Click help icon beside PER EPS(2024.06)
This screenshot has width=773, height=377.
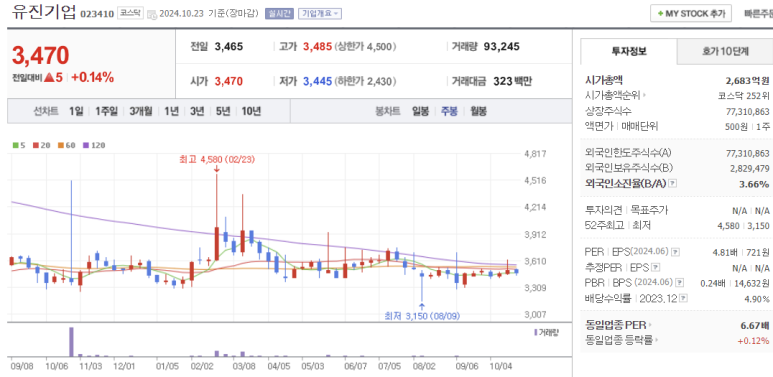675,252
